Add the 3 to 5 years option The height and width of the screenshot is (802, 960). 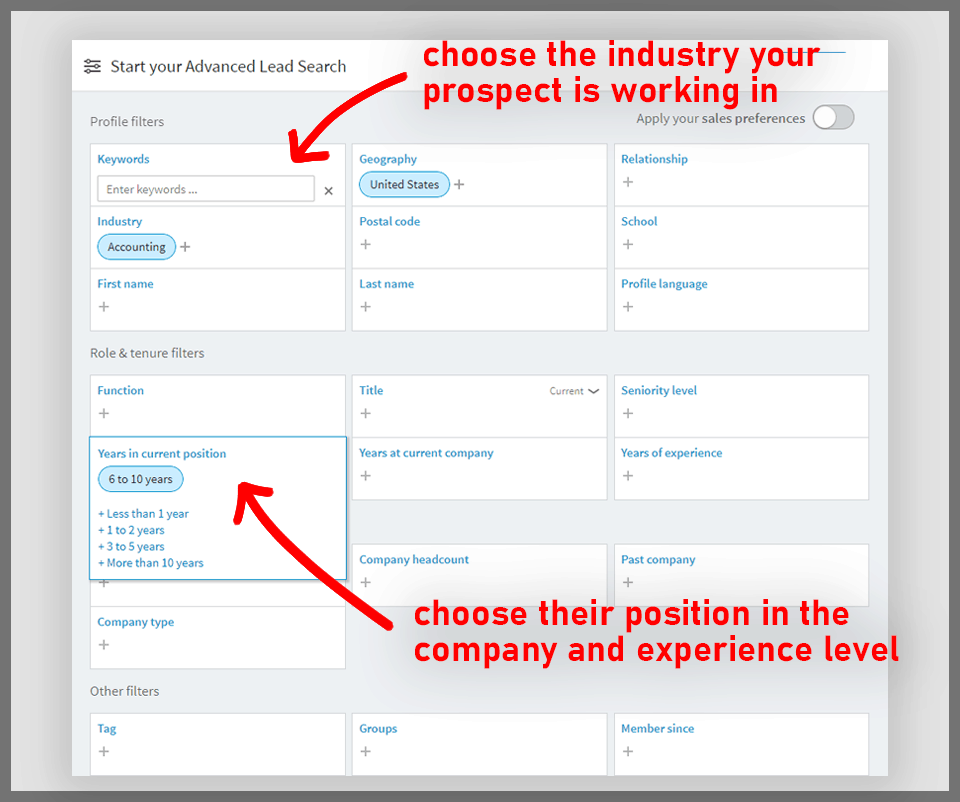click(x=132, y=547)
